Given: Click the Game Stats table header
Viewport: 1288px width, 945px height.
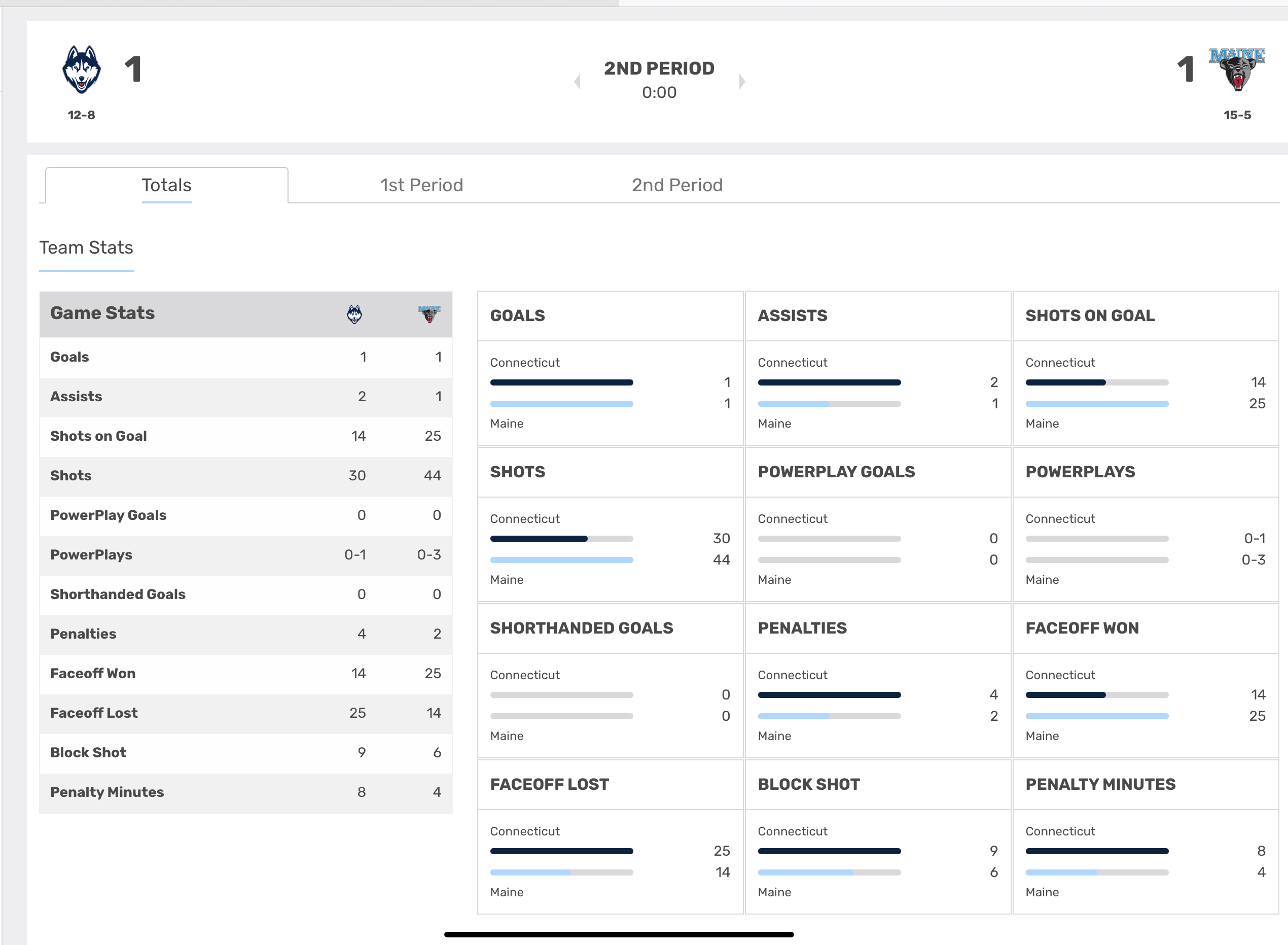Looking at the screenshot, I should pyautogui.click(x=246, y=314).
